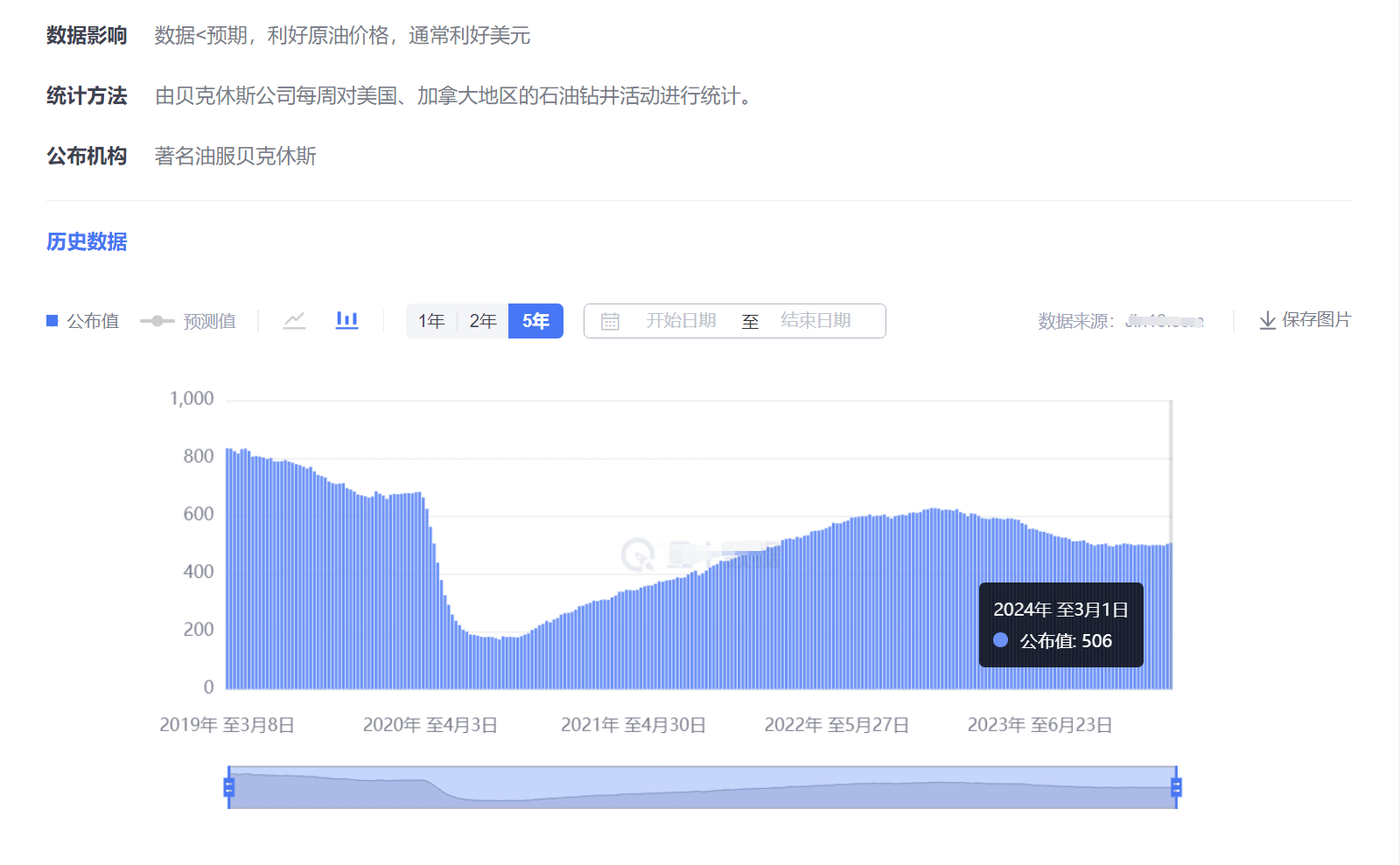Click the blue square marker of 公布值
This screenshot has width=1400, height=865.
(x=52, y=320)
